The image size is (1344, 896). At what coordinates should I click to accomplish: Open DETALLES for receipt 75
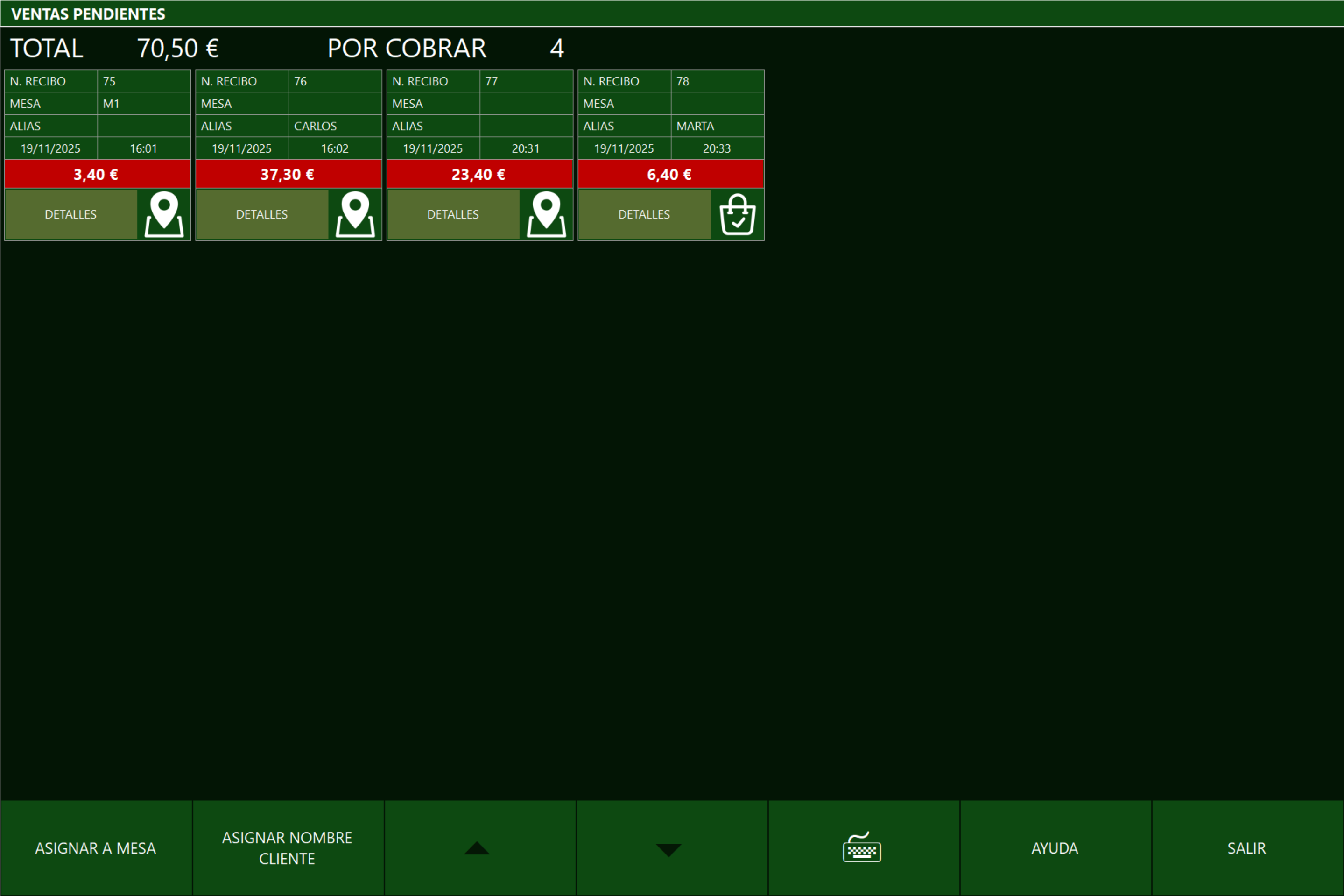point(71,214)
